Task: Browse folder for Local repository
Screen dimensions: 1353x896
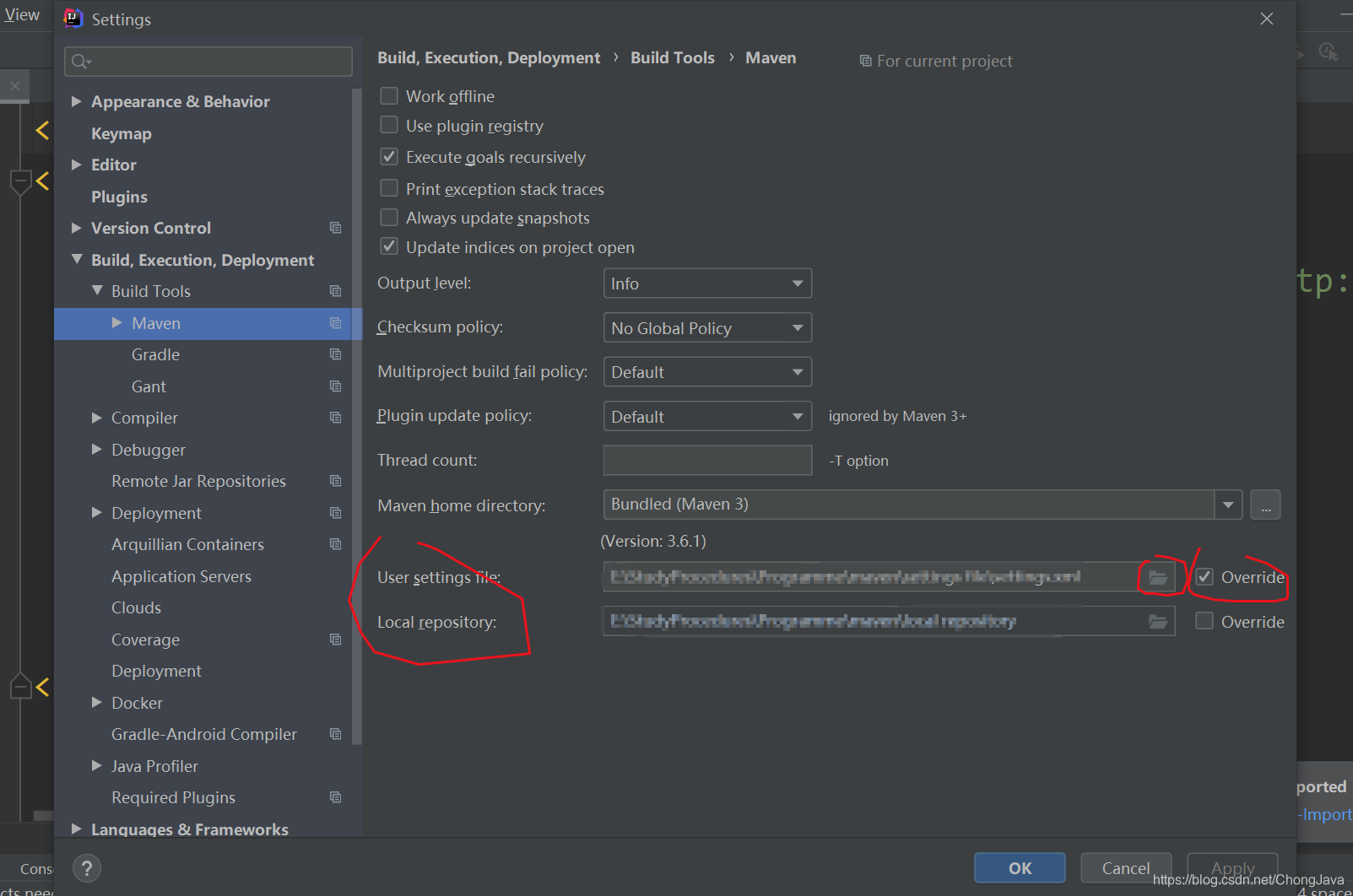Action: 1158,622
